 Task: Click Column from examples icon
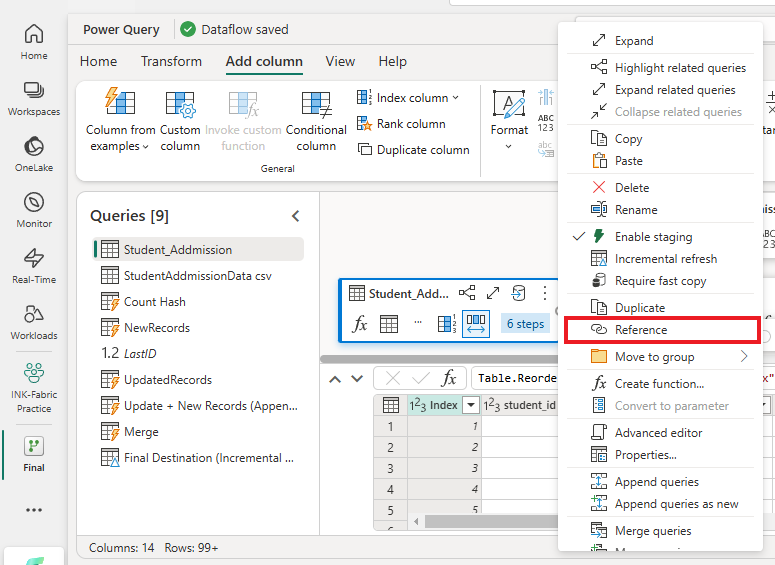[120, 102]
